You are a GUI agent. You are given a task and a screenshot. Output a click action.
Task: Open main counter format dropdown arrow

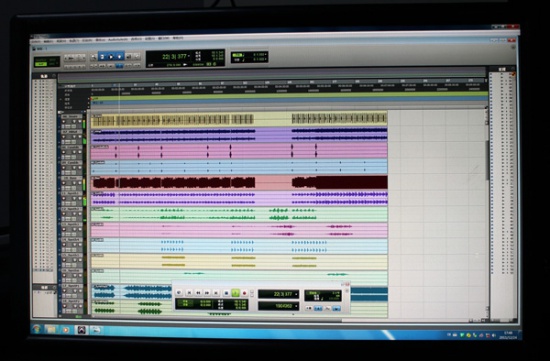pos(189,56)
